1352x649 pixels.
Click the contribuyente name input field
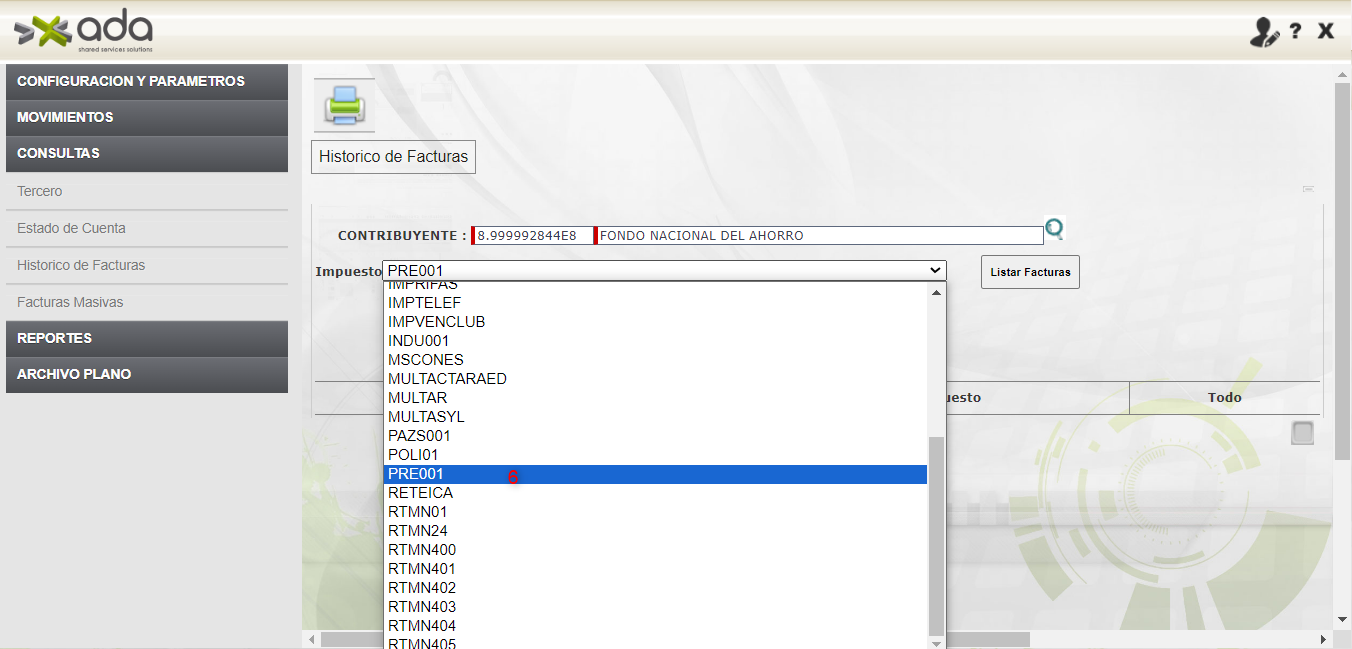click(x=820, y=236)
